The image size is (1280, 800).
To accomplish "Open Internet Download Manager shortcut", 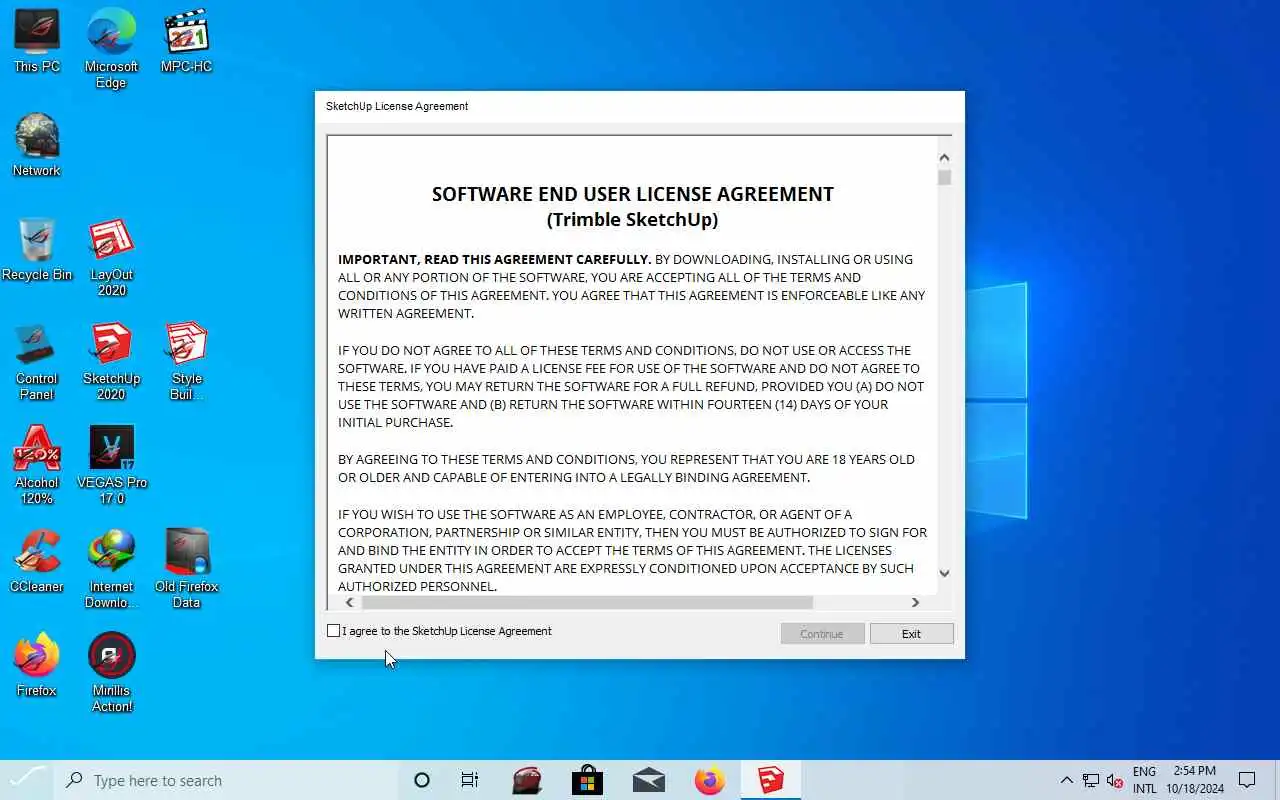I will pyautogui.click(x=111, y=569).
